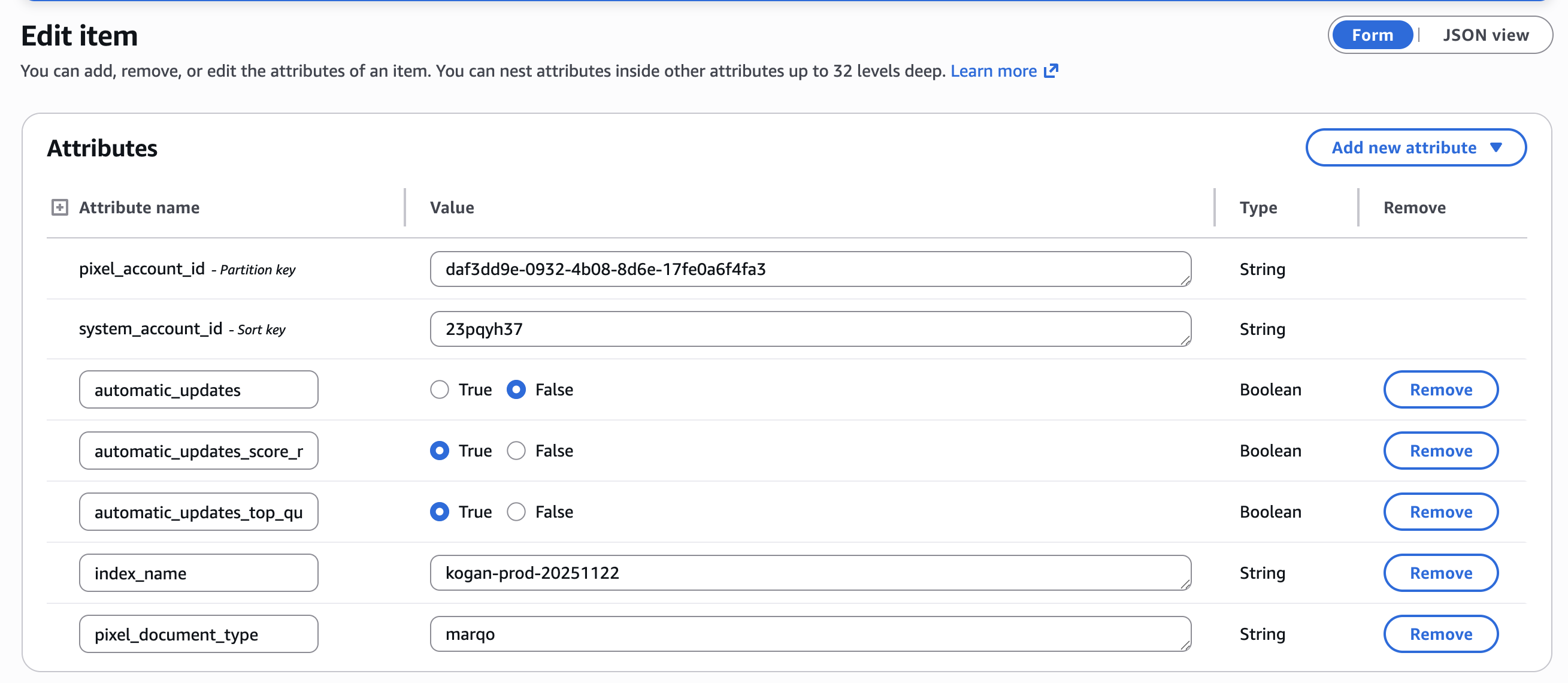This screenshot has width=1568, height=683.
Task: Remove the pixel_document_type attribute
Action: (x=1440, y=634)
